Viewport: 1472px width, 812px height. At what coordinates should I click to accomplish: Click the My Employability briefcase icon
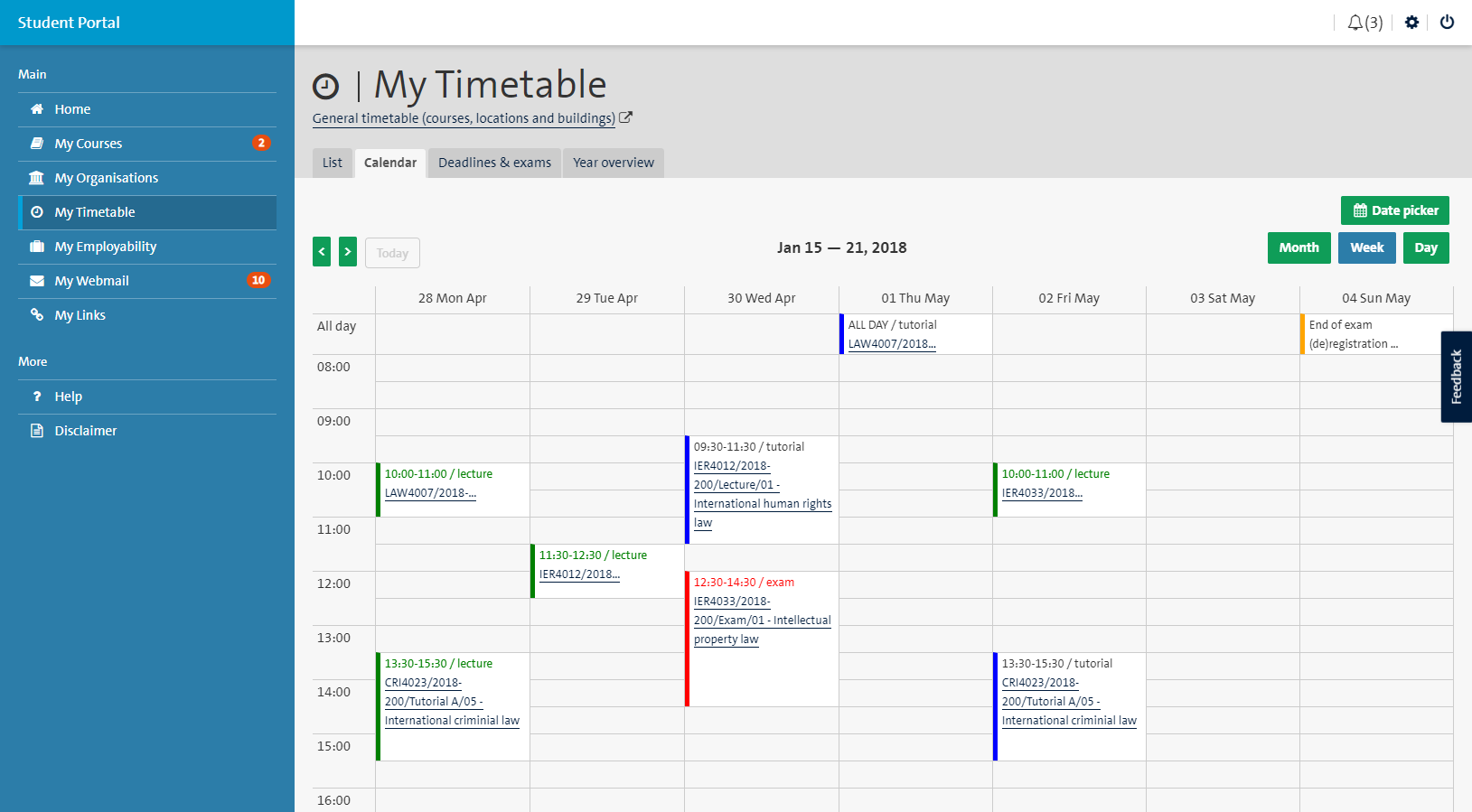[37, 247]
